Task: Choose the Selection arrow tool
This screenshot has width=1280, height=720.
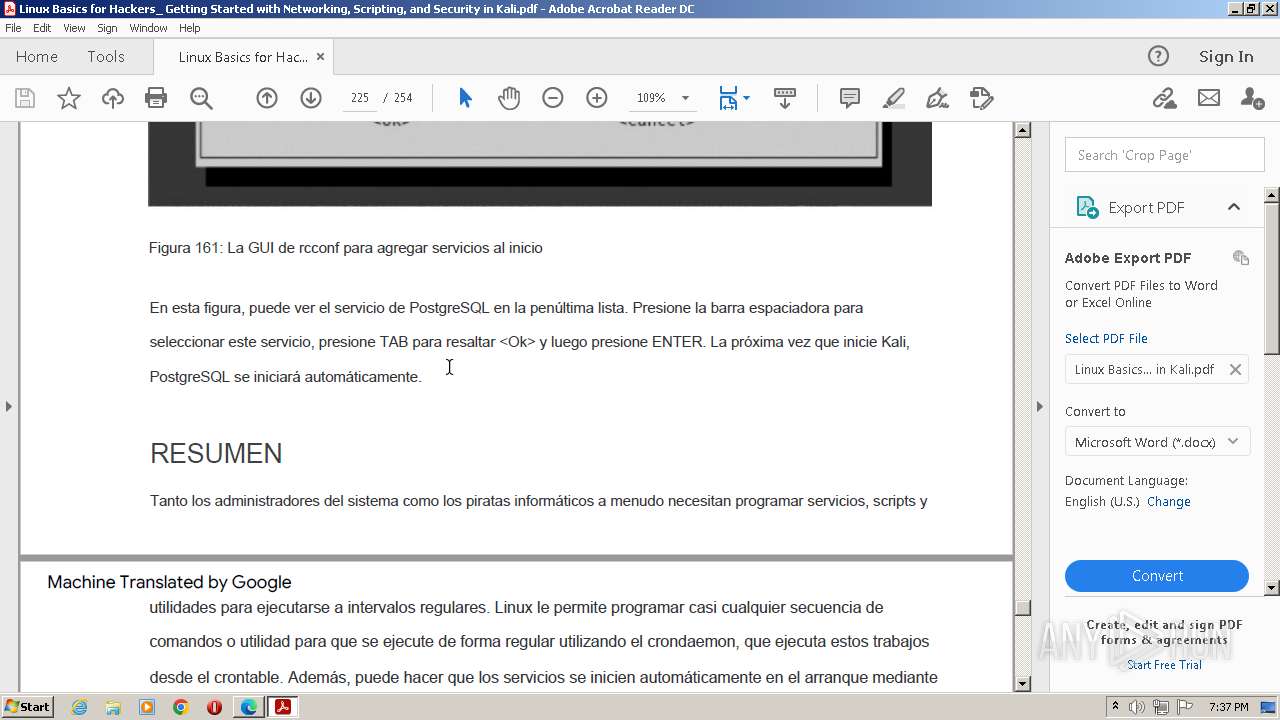Action: (x=465, y=98)
